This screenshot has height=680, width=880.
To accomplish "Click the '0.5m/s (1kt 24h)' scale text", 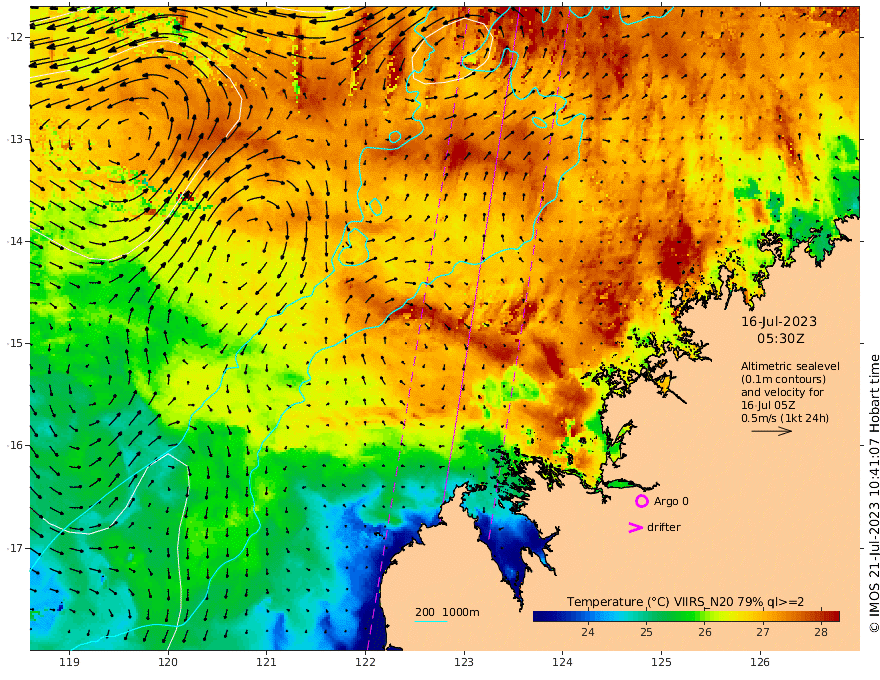I will (x=785, y=418).
